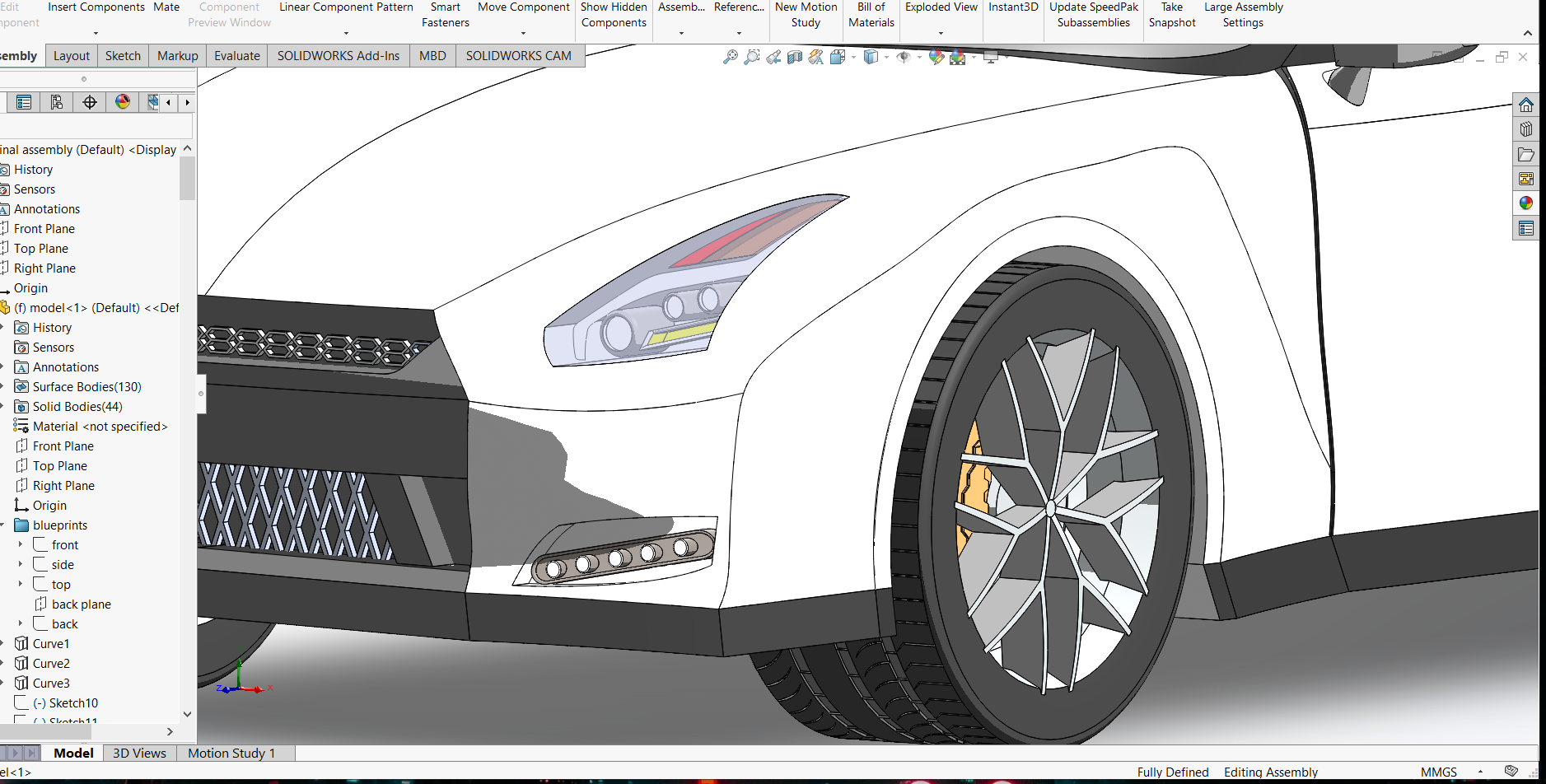The image size is (1546, 784).
Task: Open the Design Library in the right pane
Action: 1527,129
